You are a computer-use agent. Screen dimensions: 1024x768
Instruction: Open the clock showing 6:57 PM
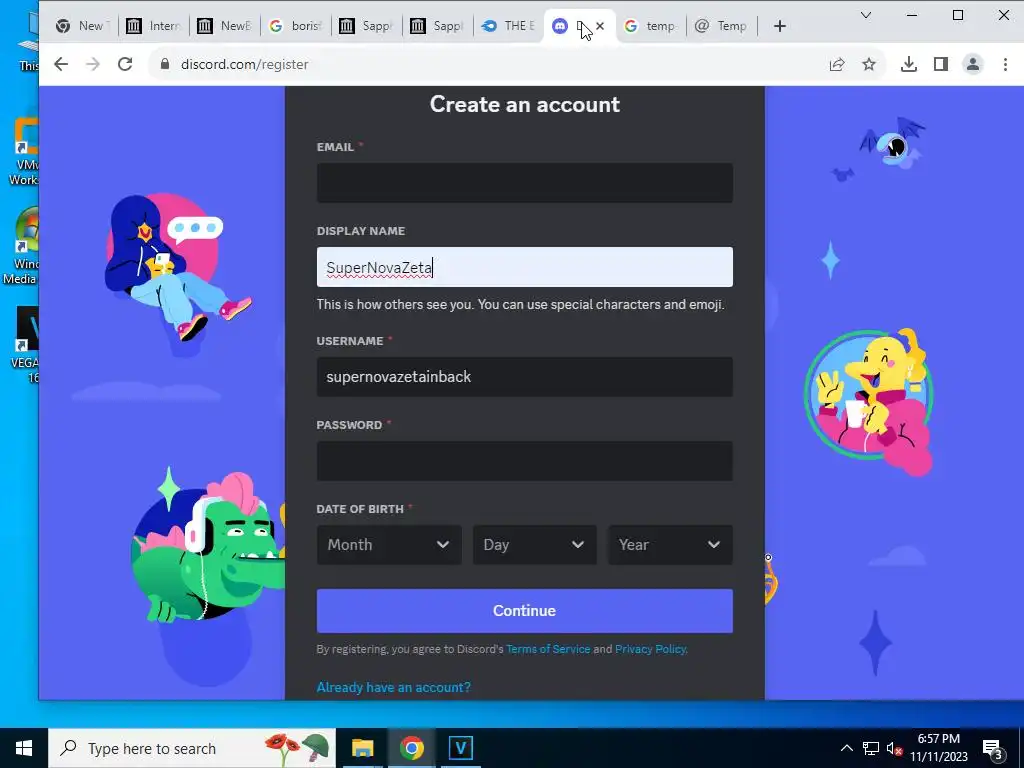tap(939, 748)
